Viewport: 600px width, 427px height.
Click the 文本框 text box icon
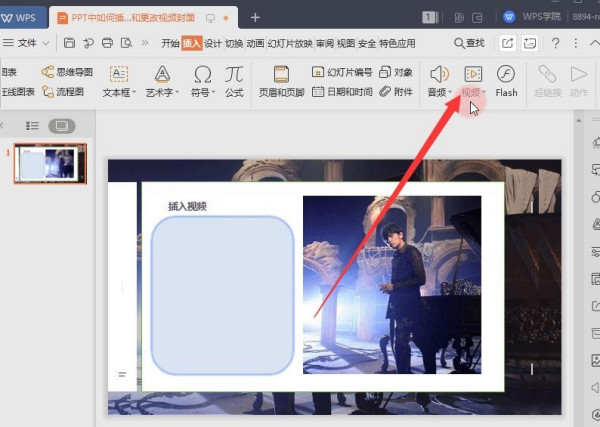click(119, 74)
